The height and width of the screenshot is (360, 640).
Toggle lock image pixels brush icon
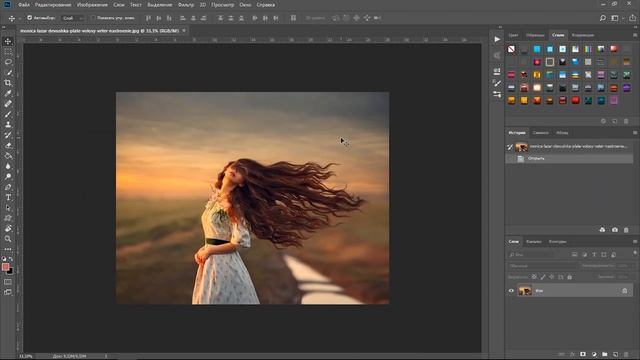click(543, 277)
